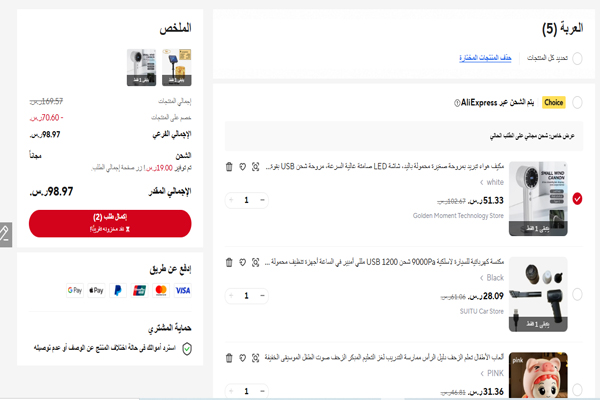The image size is (600, 400).
Task: Click the solar lamp thumbnail in summary
Action: tap(176, 67)
